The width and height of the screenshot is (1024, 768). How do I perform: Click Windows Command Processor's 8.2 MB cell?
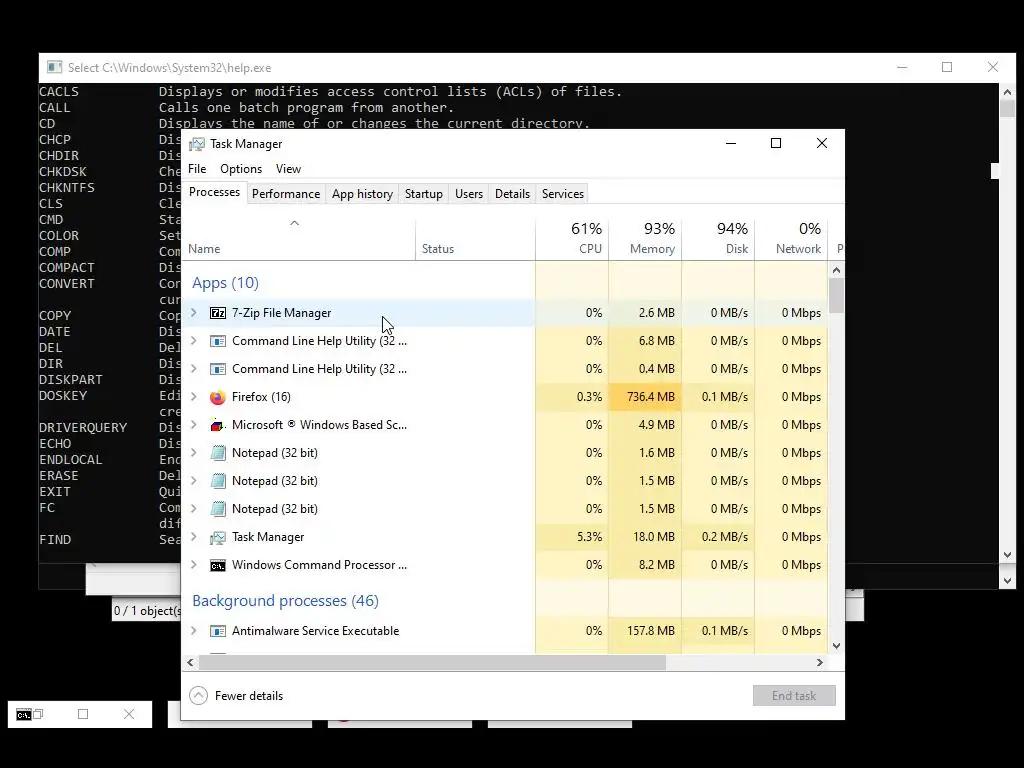click(645, 565)
